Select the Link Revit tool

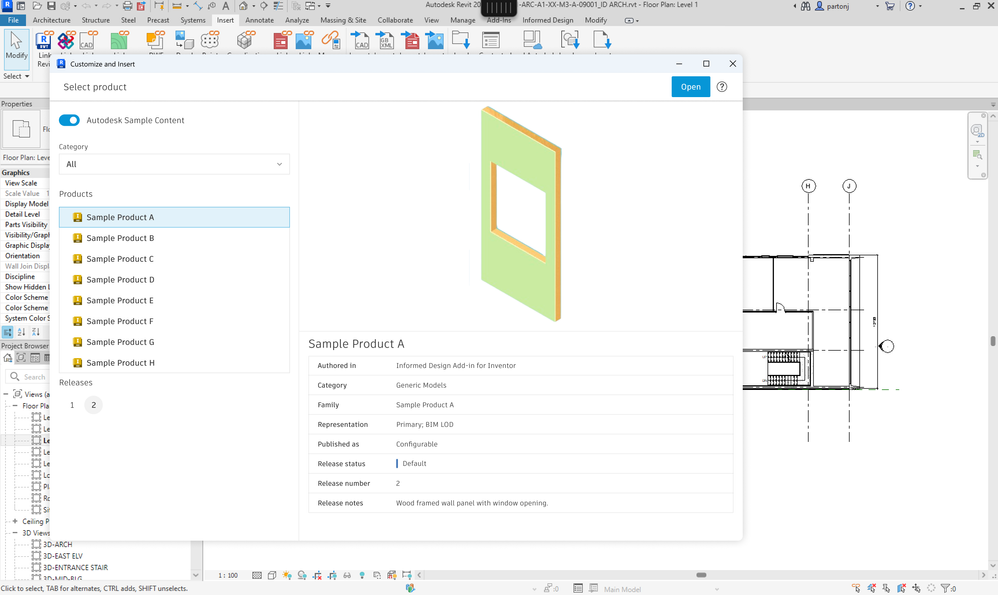(x=43, y=42)
